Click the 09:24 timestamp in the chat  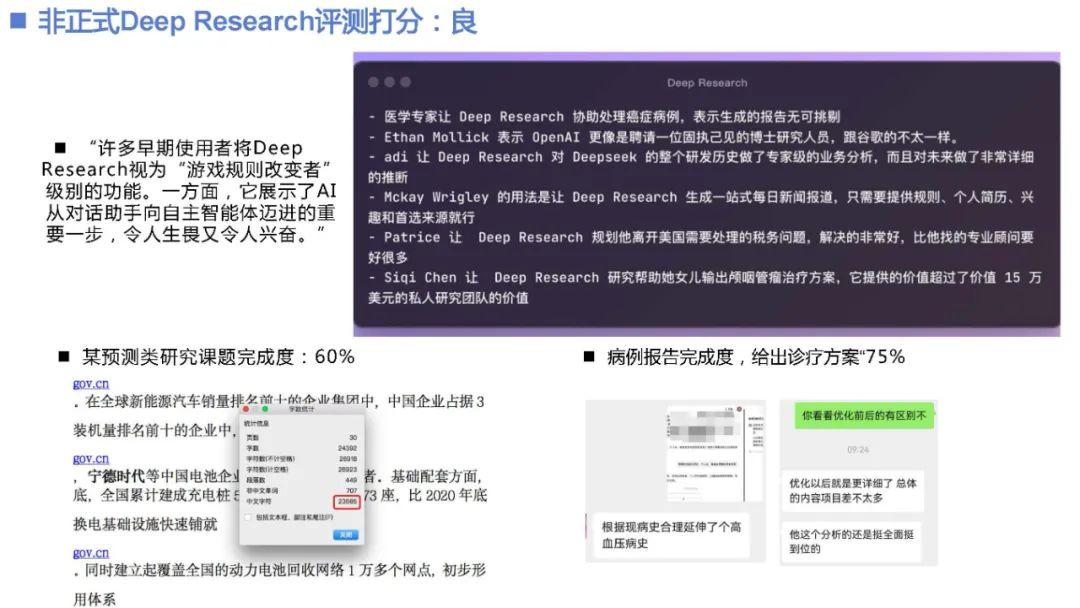coord(857,450)
